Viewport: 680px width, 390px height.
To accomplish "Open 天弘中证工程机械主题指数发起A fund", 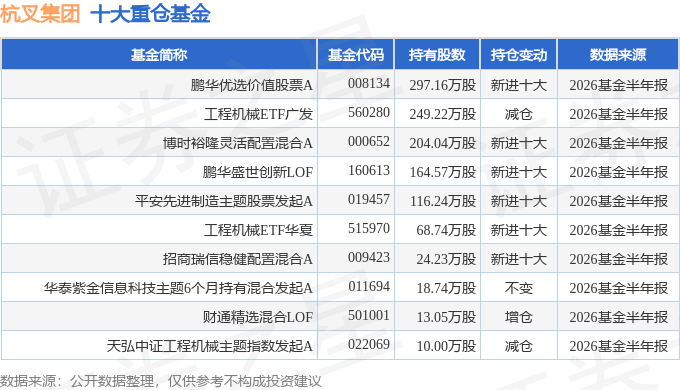I will (210, 346).
